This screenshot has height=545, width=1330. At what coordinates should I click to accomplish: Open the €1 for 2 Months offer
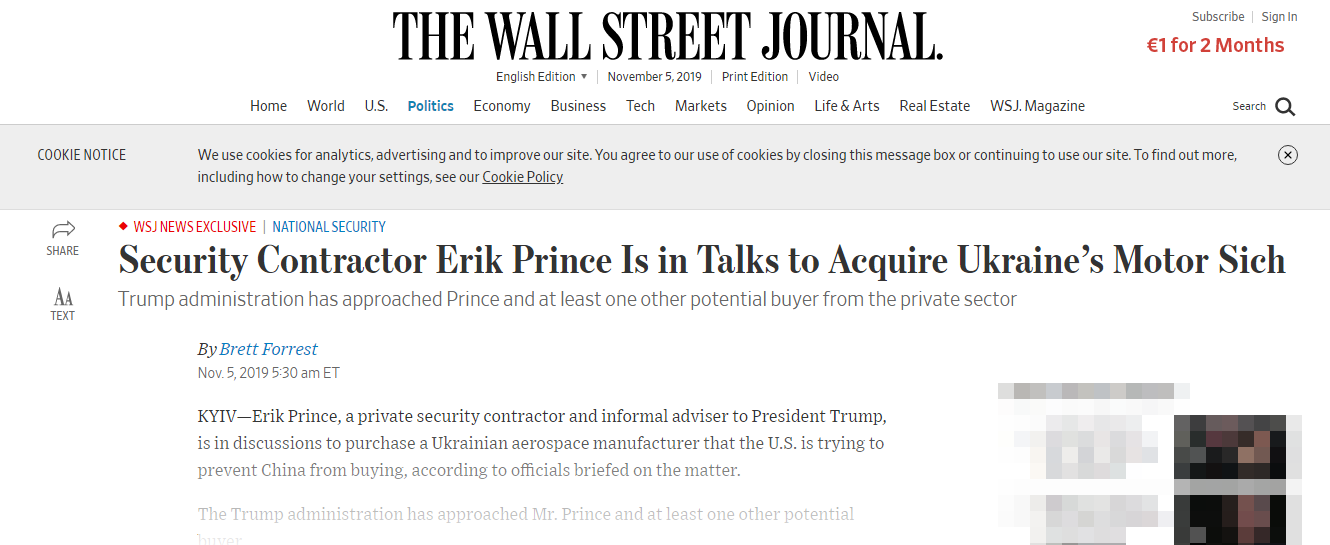pos(1215,45)
